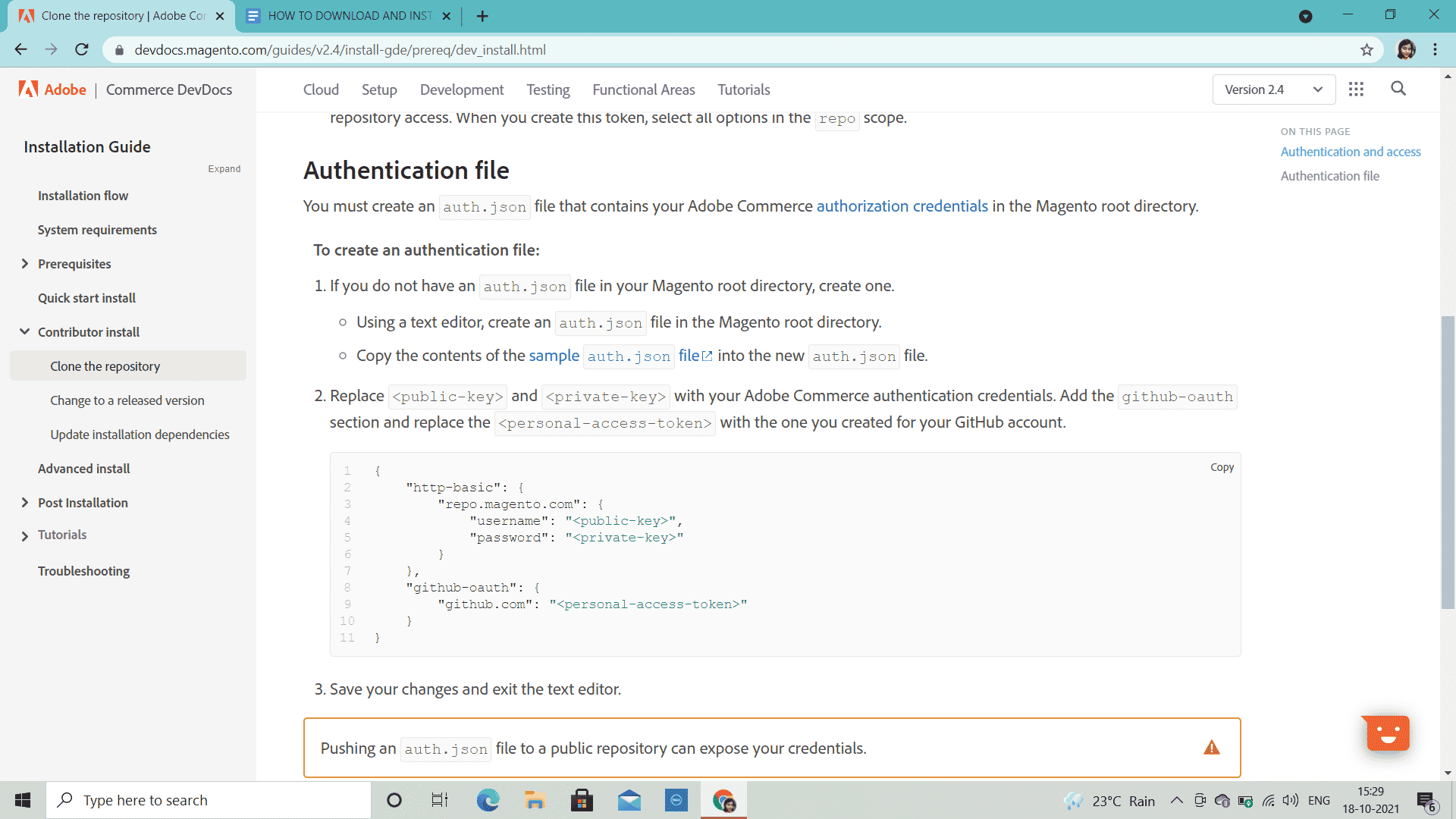Jump to Authentication file in On This Page
Image resolution: width=1456 pixels, height=819 pixels.
coord(1330,176)
